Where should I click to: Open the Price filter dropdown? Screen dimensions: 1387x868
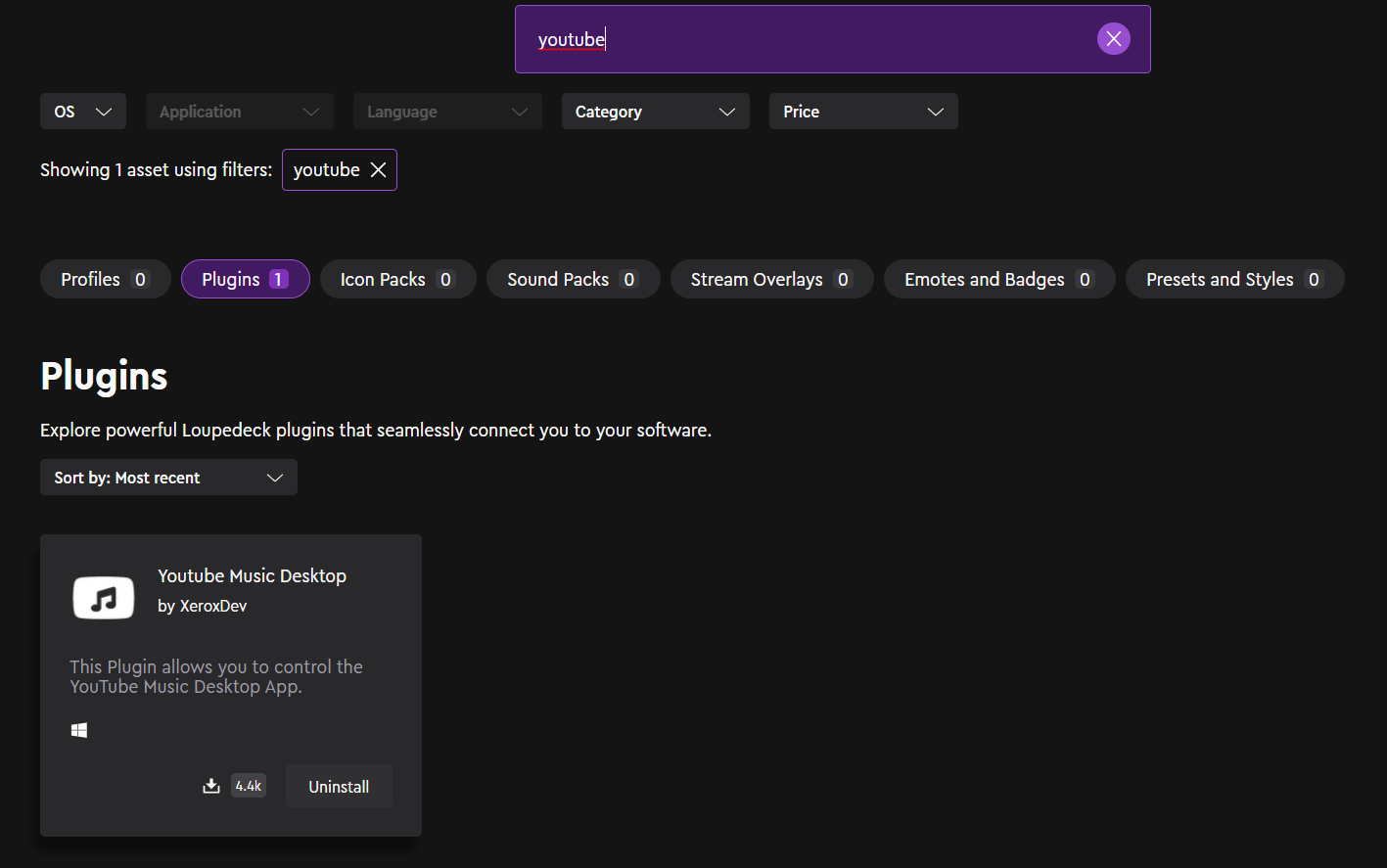862,112
